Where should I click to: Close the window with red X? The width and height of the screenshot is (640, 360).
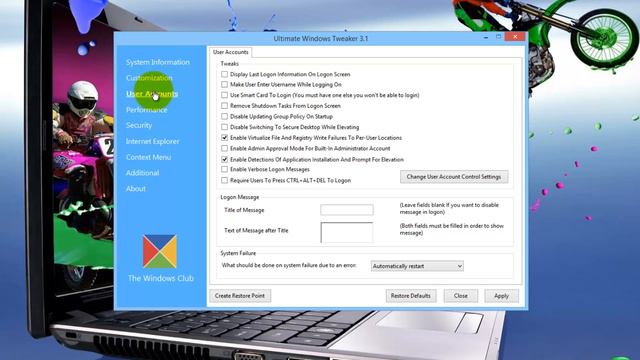(515, 37)
